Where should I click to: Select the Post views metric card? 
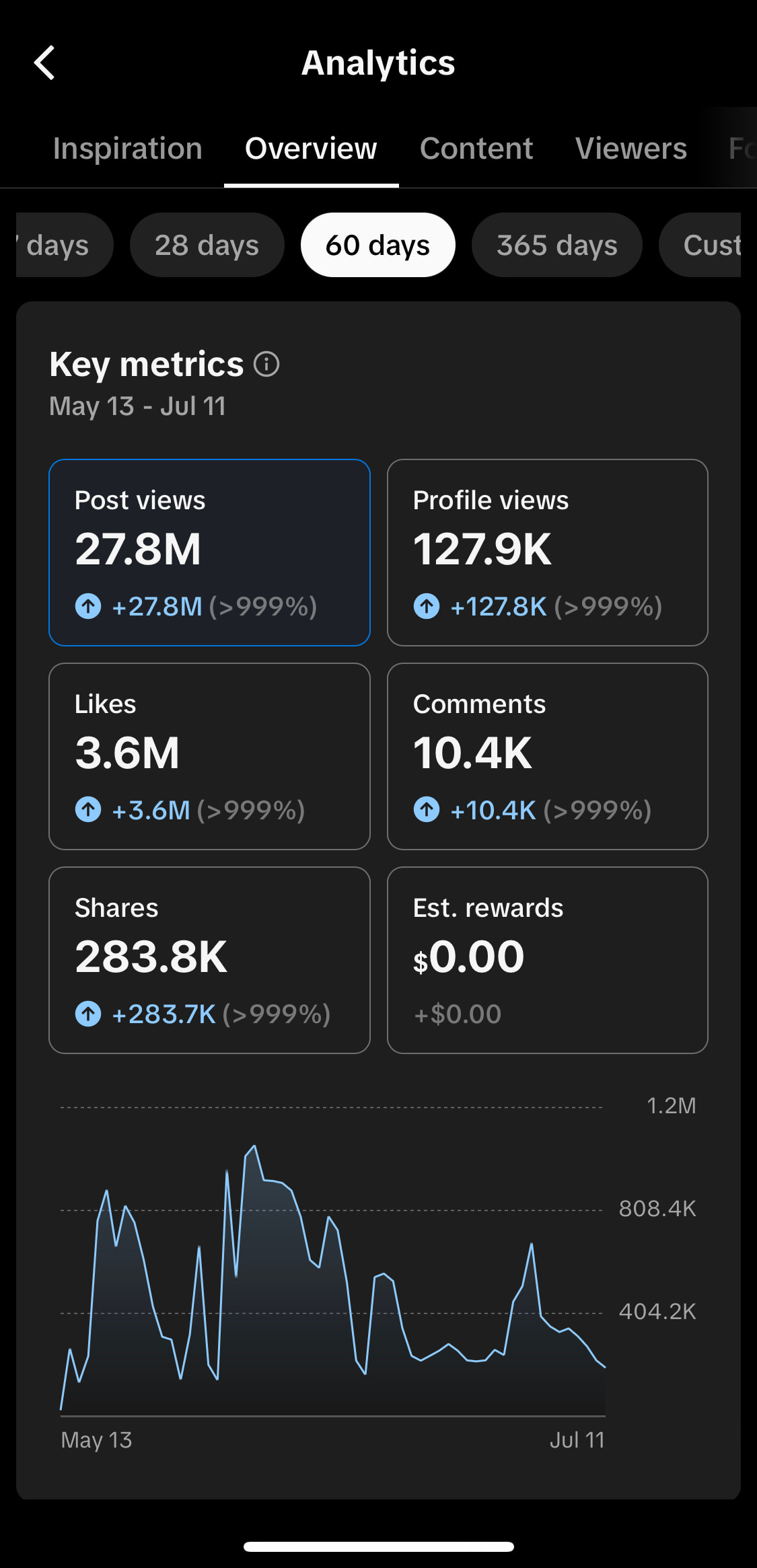[209, 552]
